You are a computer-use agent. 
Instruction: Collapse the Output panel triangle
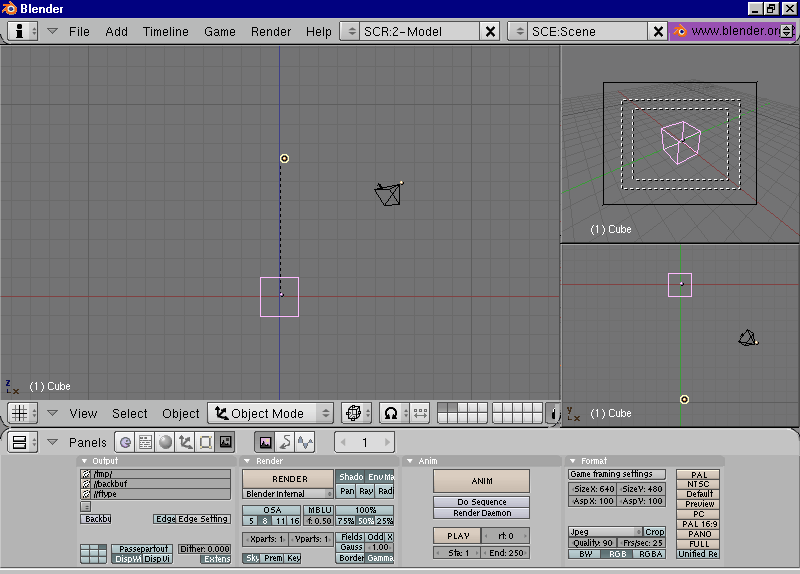(x=84, y=461)
